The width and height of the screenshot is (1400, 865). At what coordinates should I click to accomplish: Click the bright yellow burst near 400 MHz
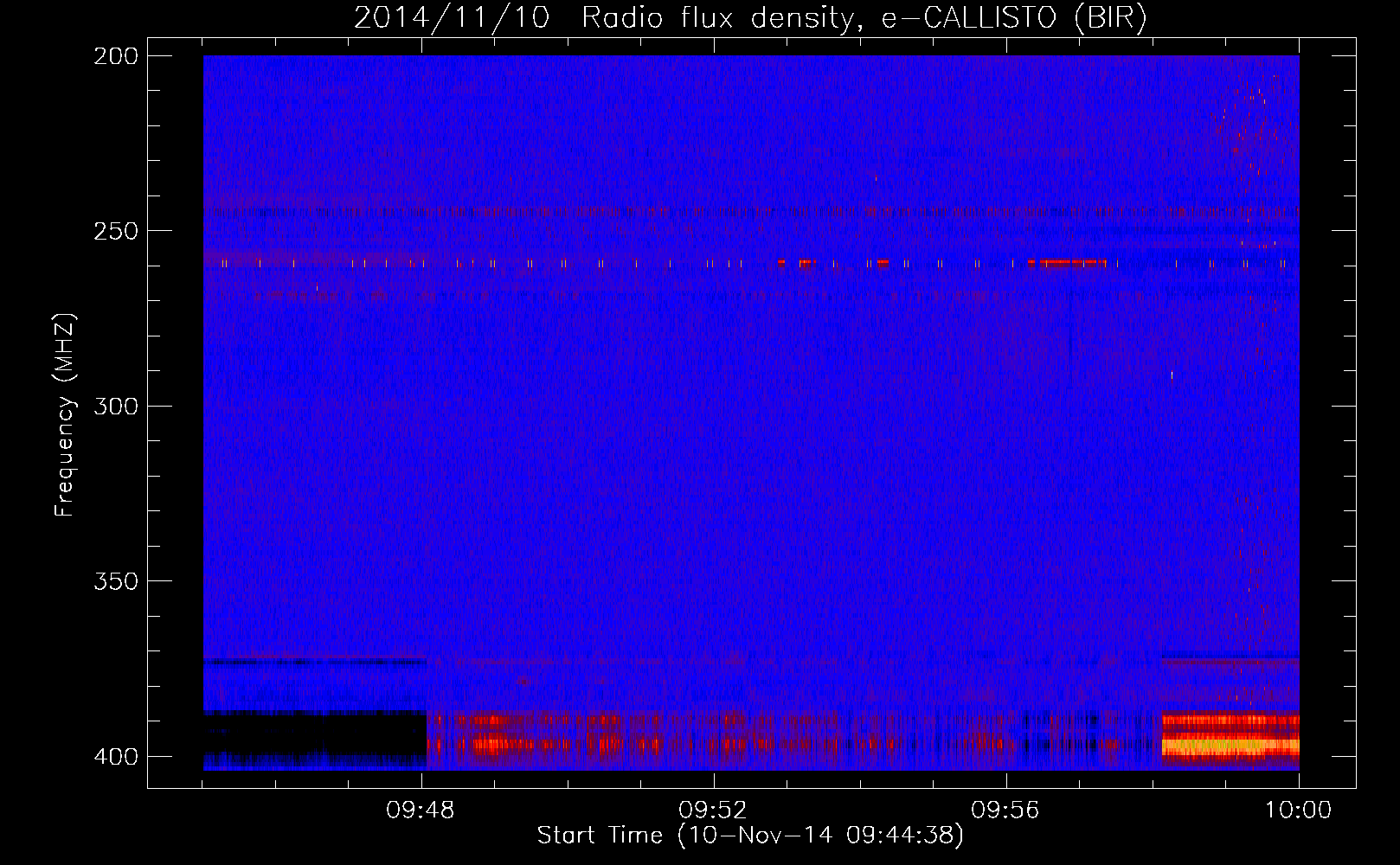(1230, 744)
